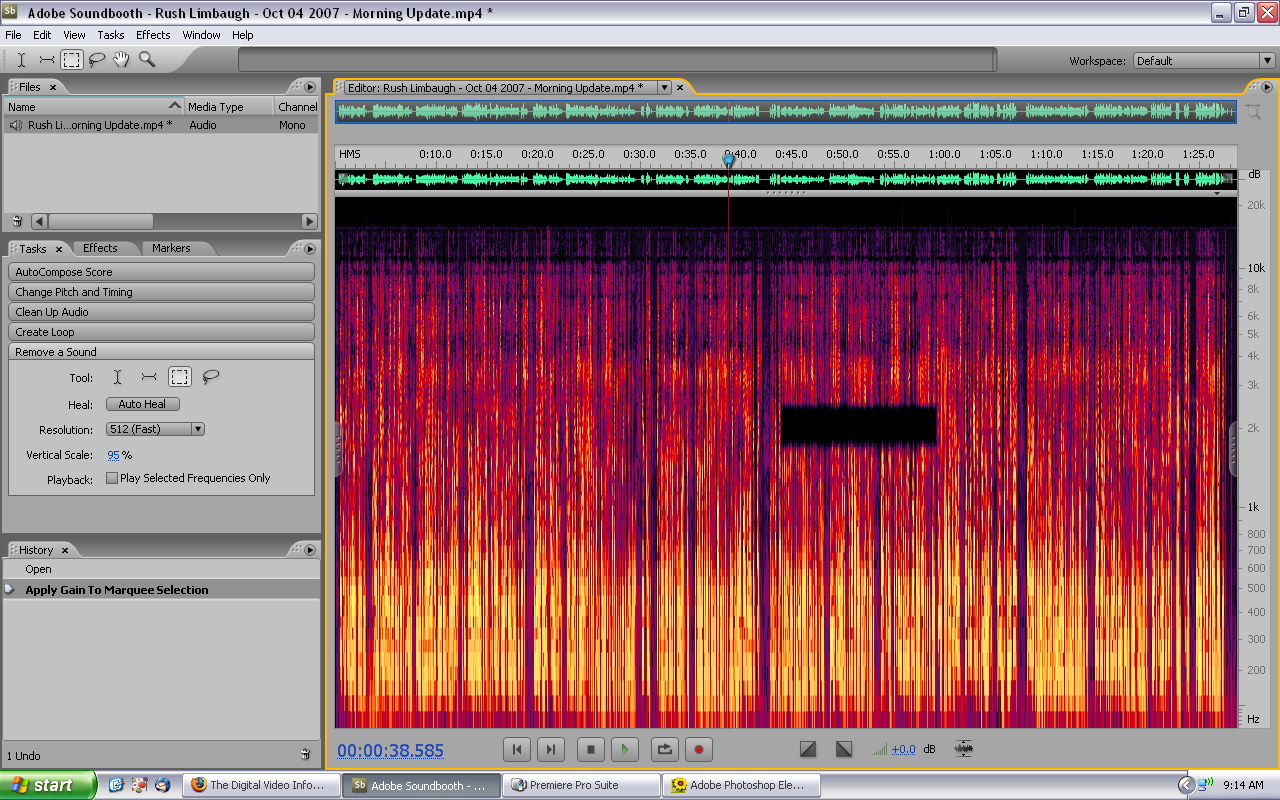The width and height of the screenshot is (1280, 800).
Task: Open the Edit menu
Action: (42, 35)
